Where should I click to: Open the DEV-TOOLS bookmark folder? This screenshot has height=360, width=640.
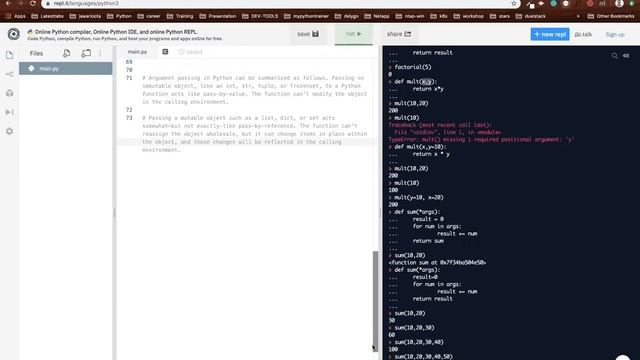pos(260,16)
